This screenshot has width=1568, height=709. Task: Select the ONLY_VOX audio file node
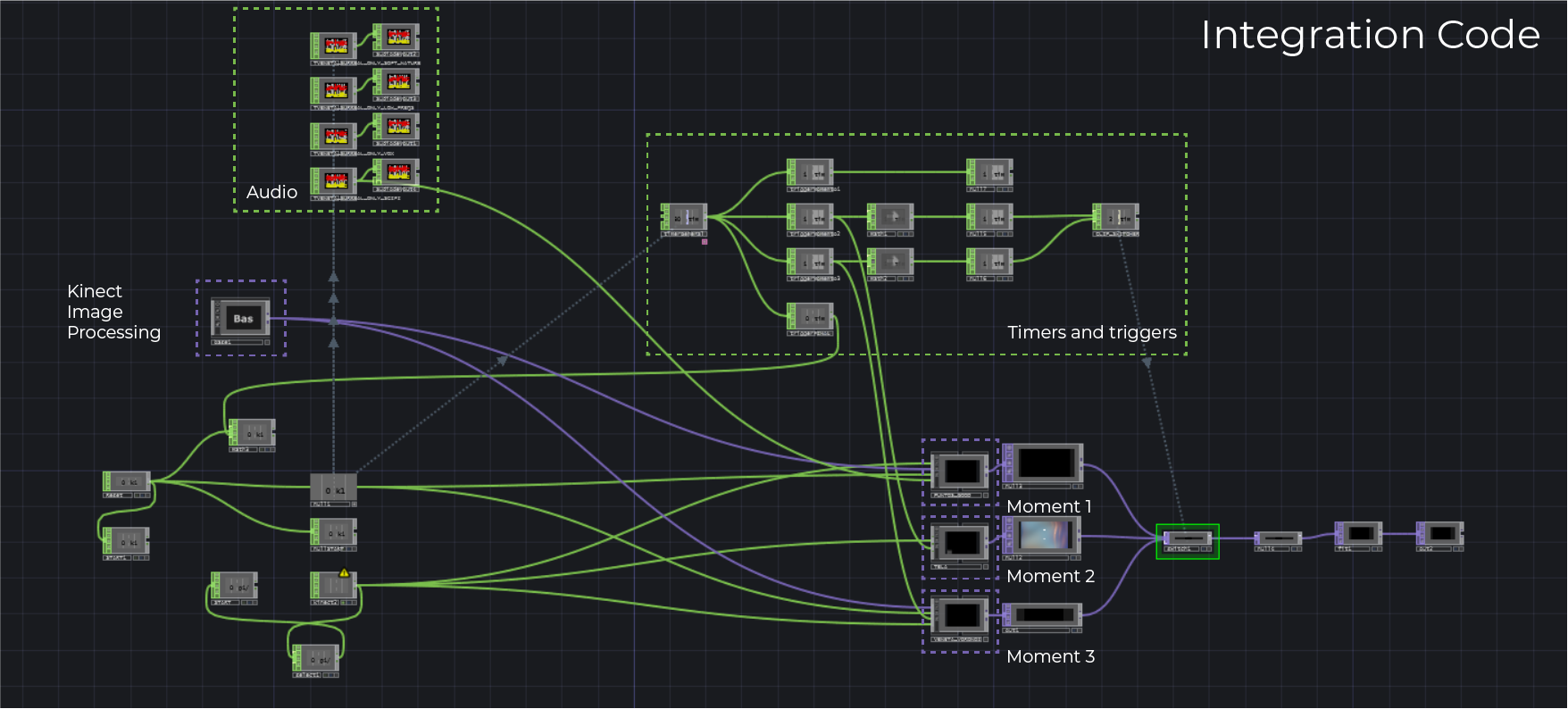tap(334, 136)
